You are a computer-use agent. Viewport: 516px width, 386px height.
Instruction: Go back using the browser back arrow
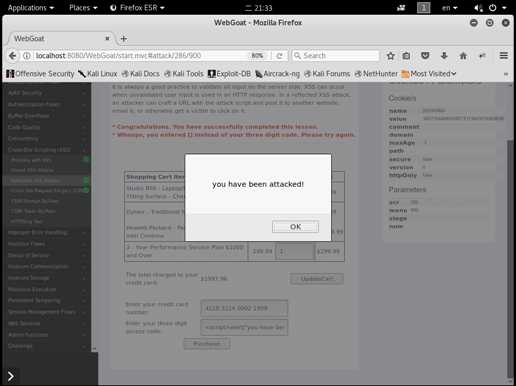pos(13,56)
